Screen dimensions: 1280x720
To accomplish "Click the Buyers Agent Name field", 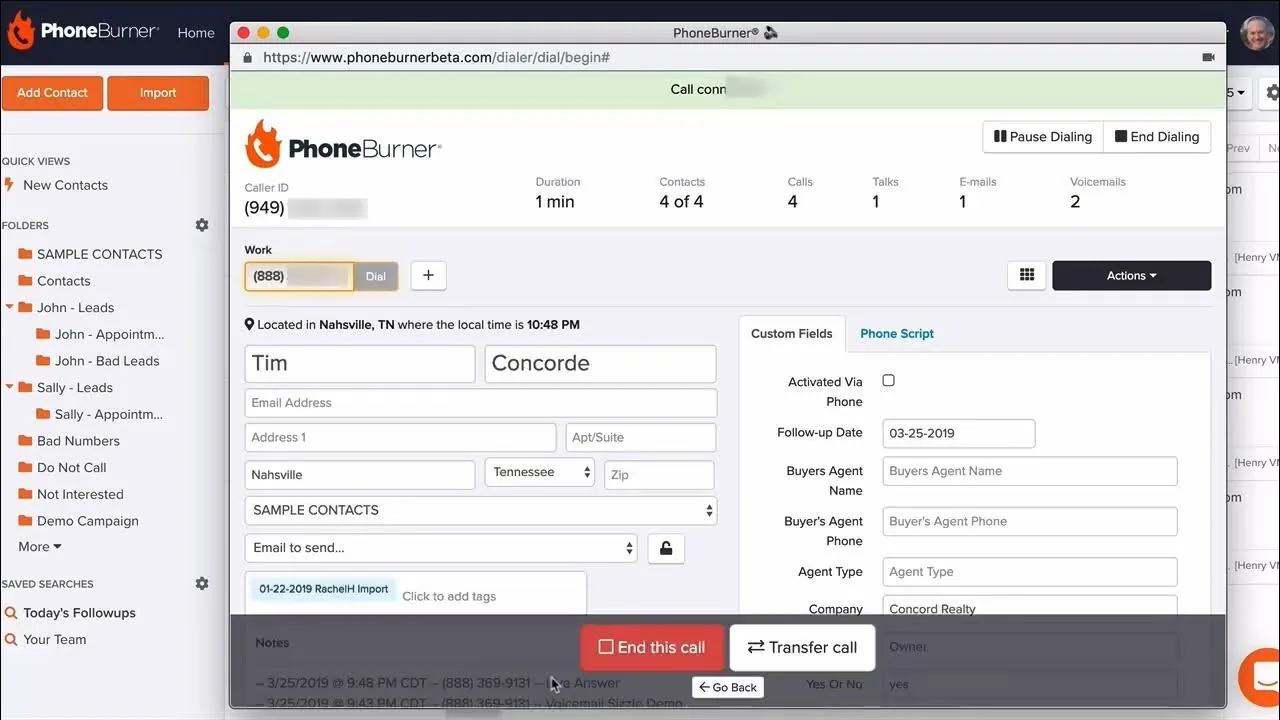I will pyautogui.click(x=1030, y=471).
